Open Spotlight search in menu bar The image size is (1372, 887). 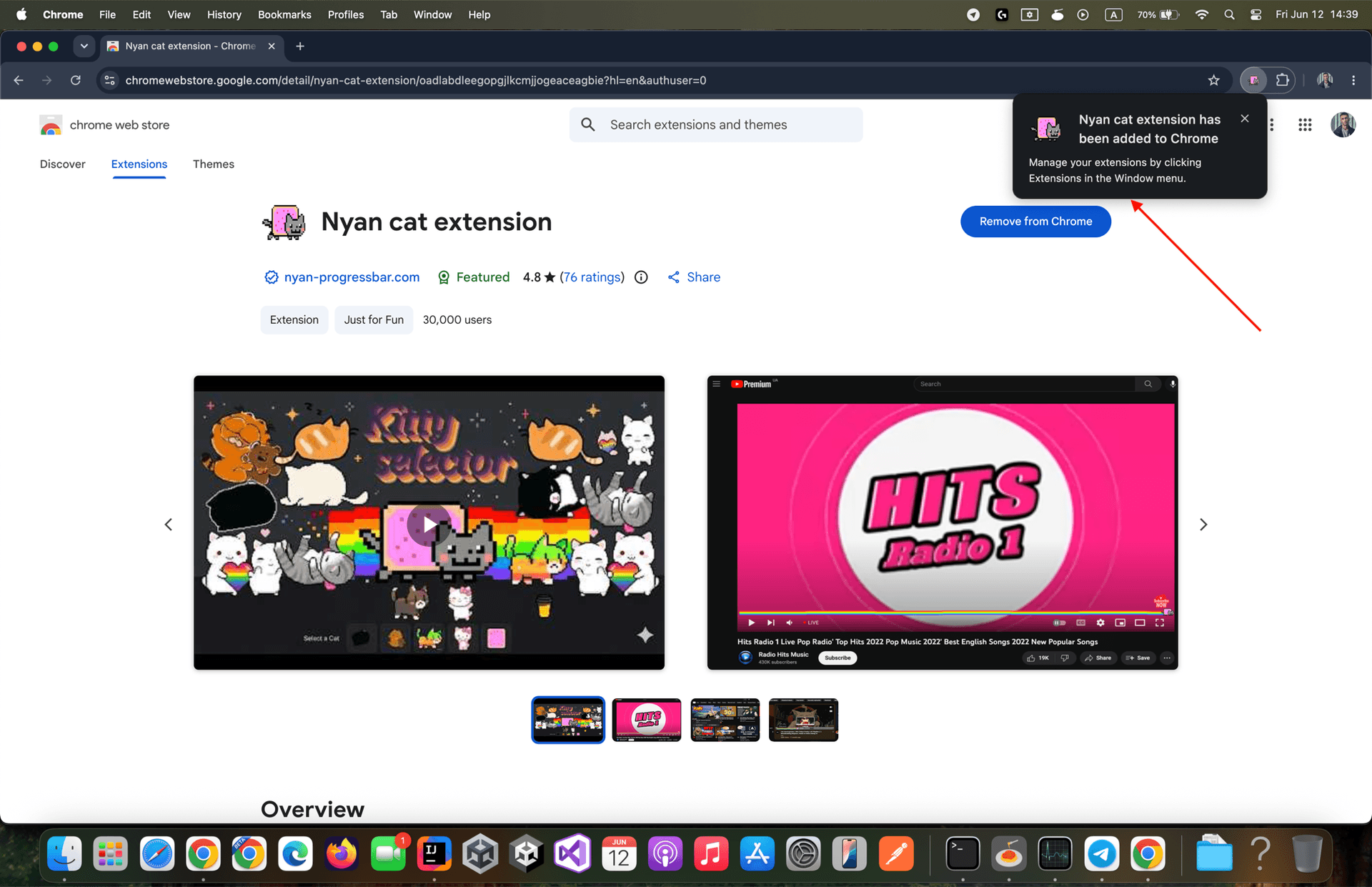click(1229, 14)
